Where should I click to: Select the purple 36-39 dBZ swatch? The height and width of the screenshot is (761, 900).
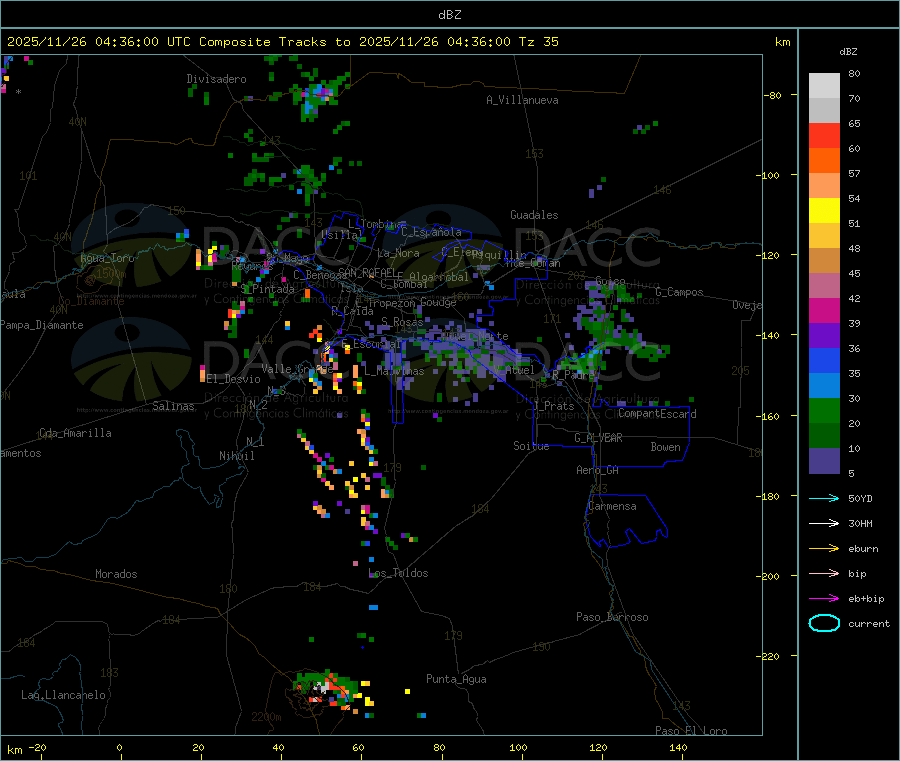(824, 336)
